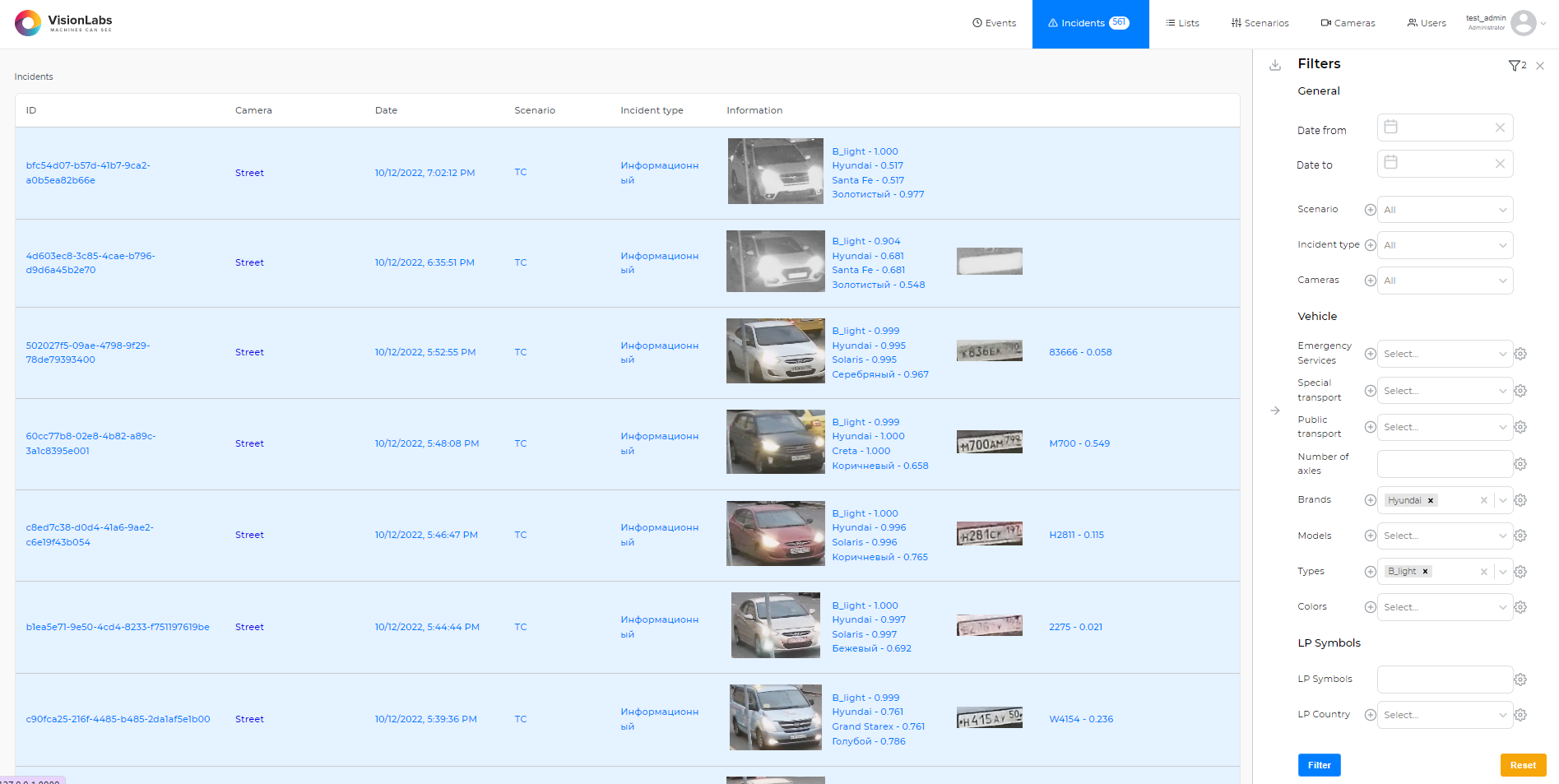Viewport: 1559px width, 784px height.
Task: Select the Incidents tab
Action: [x=1090, y=24]
